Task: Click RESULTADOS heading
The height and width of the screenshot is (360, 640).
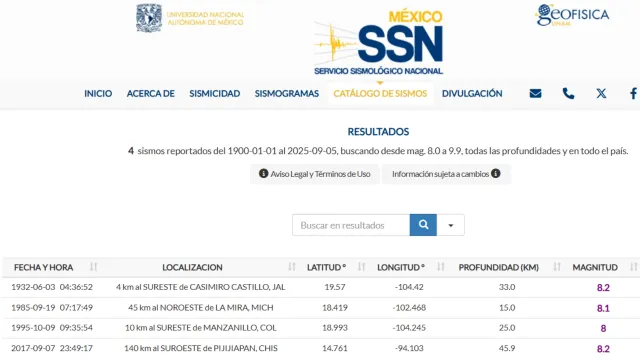Action: pos(378,131)
